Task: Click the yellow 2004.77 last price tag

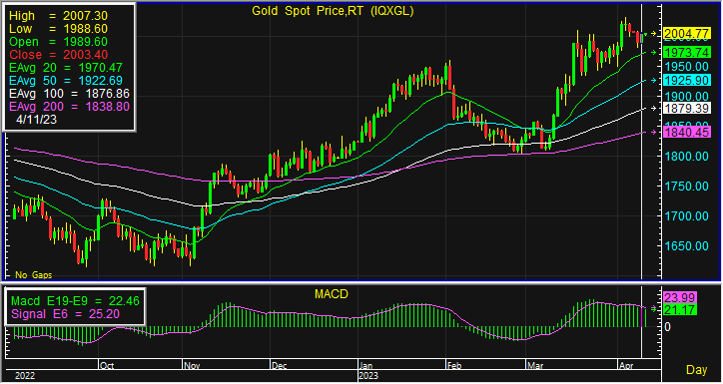Action: [x=687, y=33]
